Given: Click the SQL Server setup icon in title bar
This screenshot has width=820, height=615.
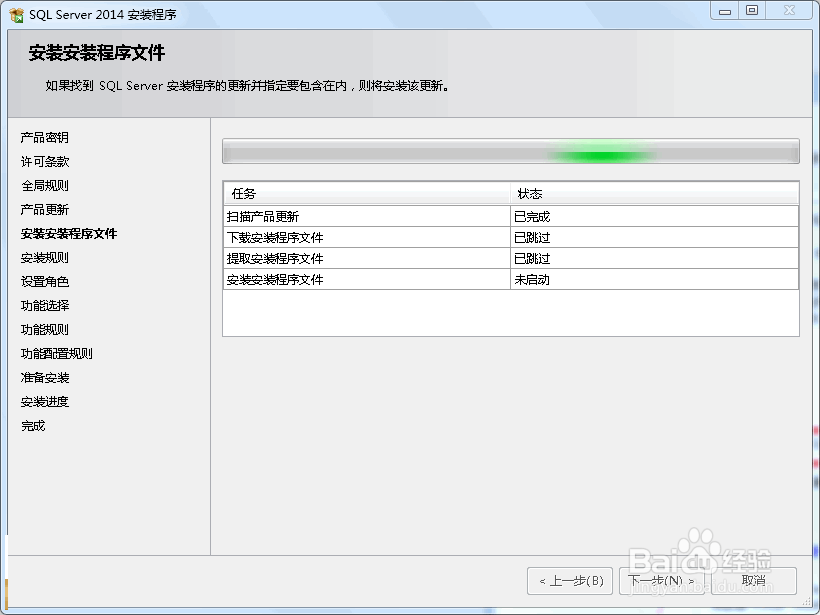Looking at the screenshot, I should pos(15,11).
